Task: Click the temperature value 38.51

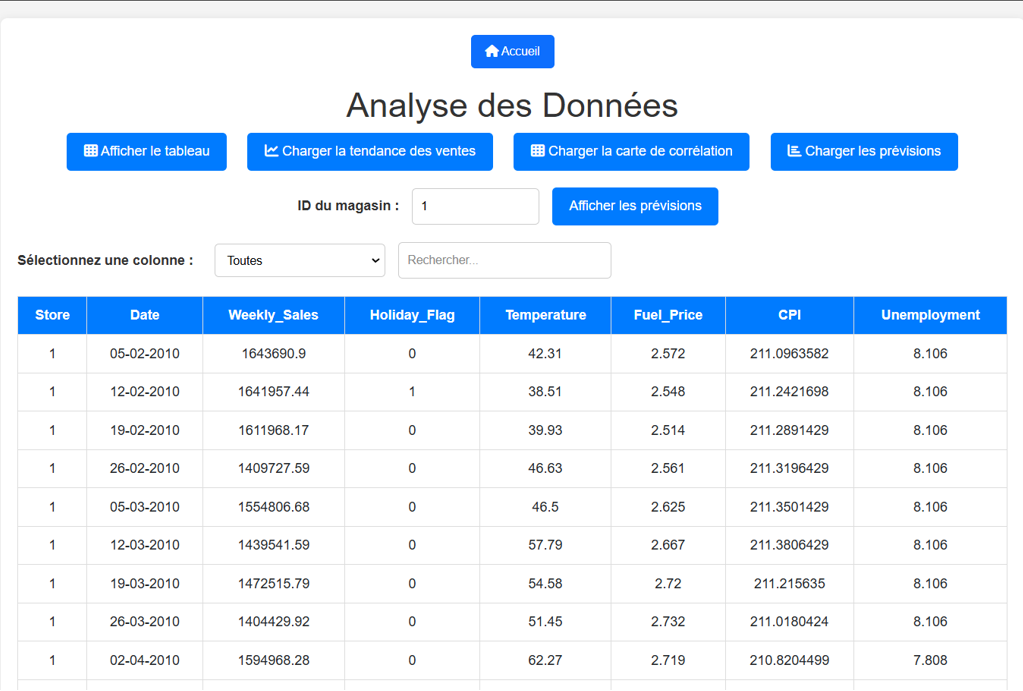Action: [x=545, y=392]
